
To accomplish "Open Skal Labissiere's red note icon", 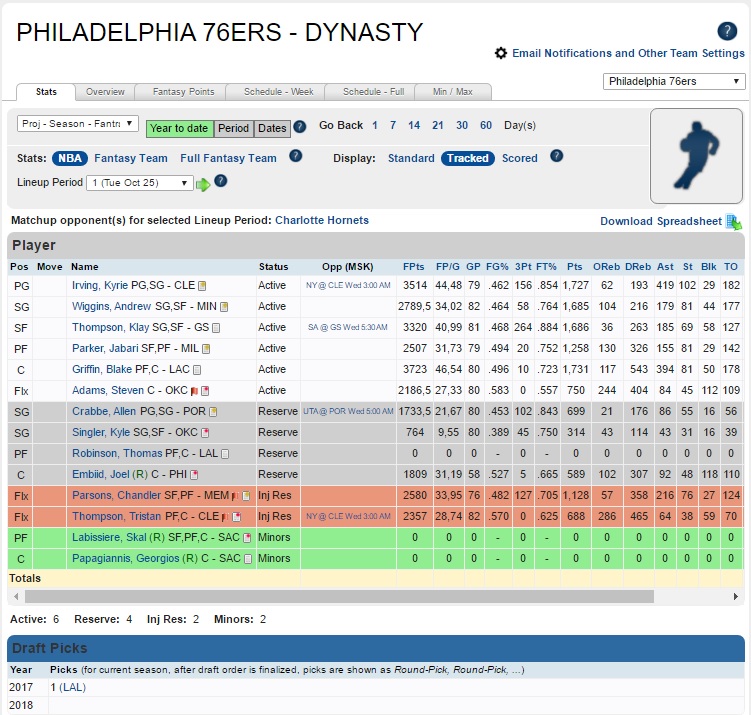I will point(247,538).
